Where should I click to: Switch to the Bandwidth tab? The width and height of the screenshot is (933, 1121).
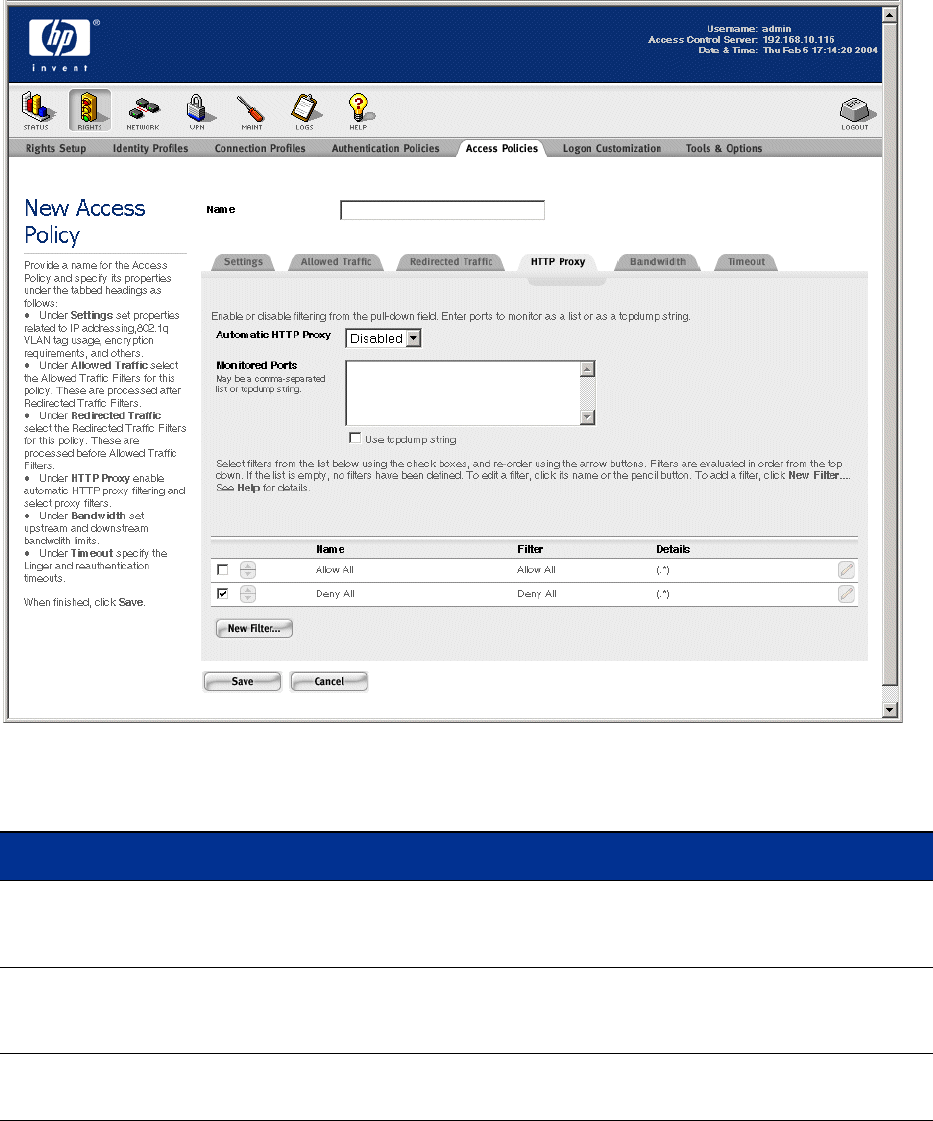[658, 262]
